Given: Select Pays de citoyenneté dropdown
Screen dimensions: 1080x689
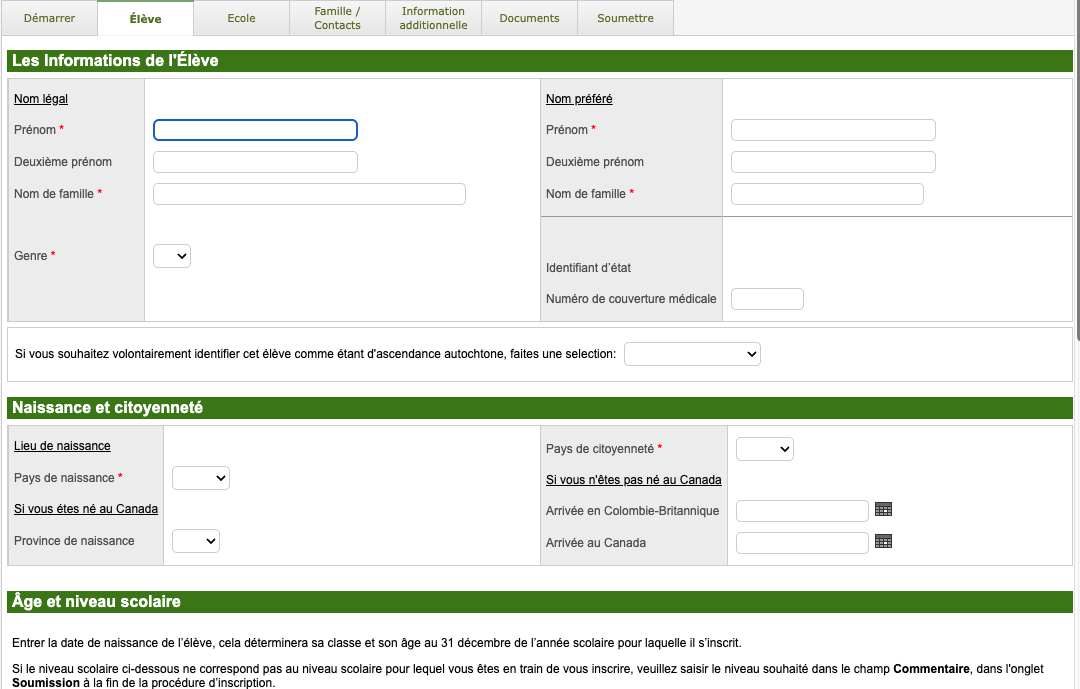Looking at the screenshot, I should pos(765,449).
